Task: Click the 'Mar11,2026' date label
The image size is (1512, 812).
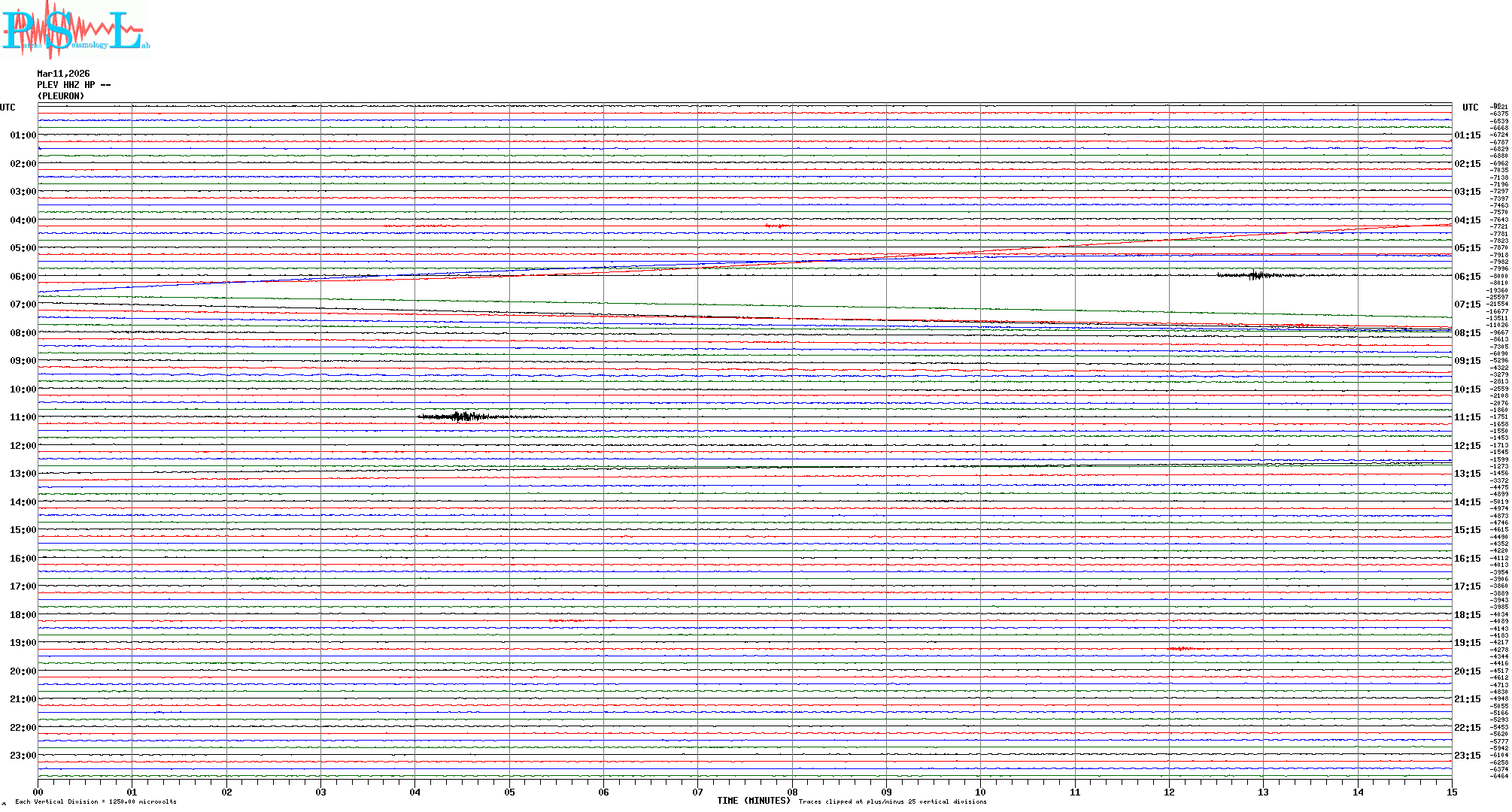Action: (x=63, y=74)
